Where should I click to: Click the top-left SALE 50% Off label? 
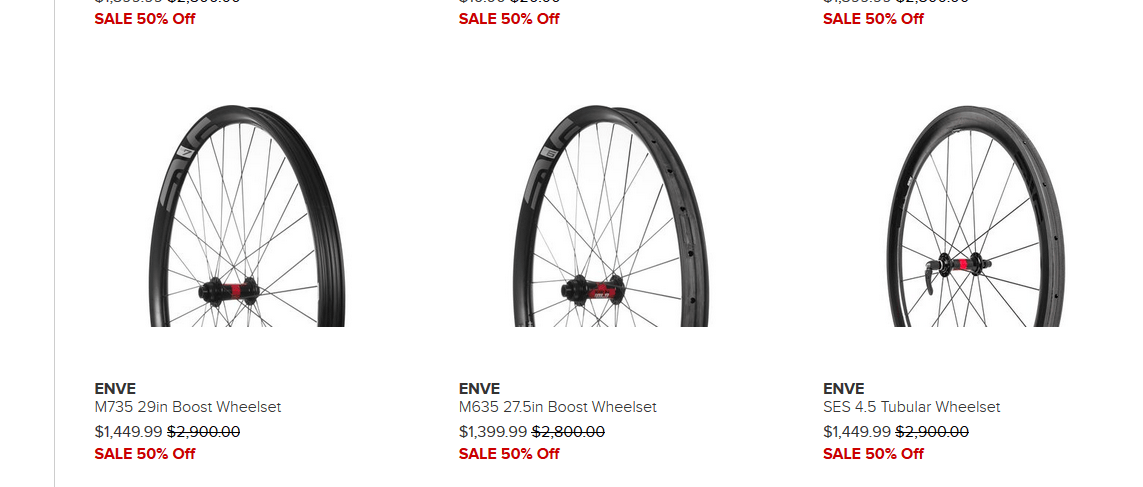pos(145,19)
